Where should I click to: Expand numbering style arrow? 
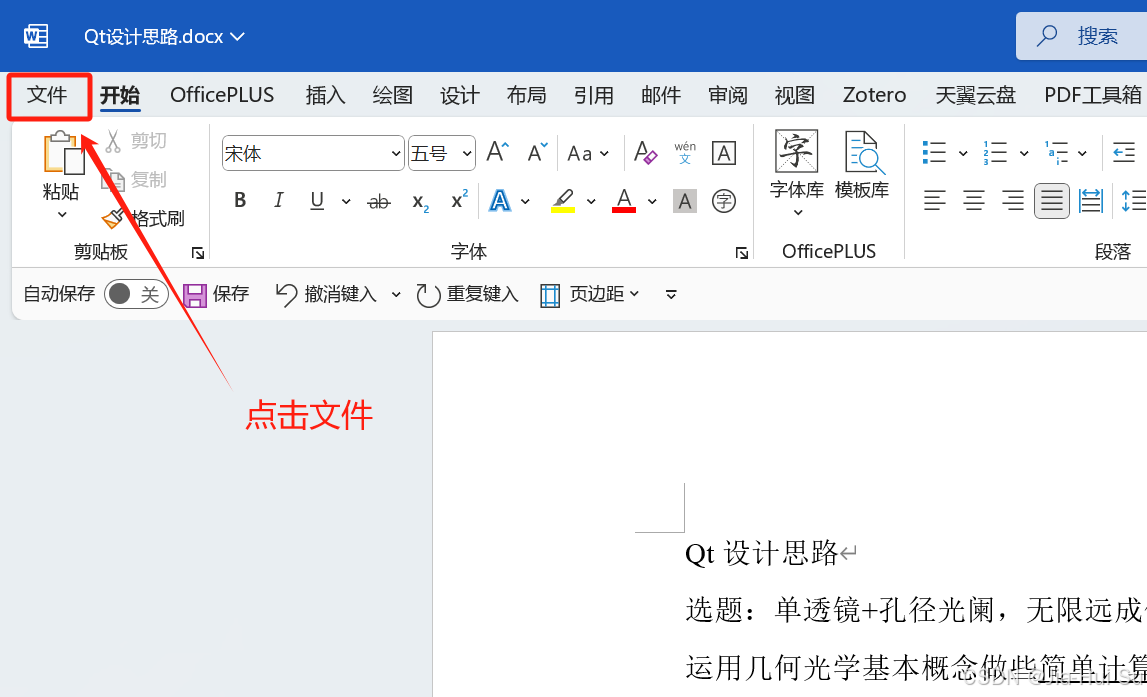1024,154
